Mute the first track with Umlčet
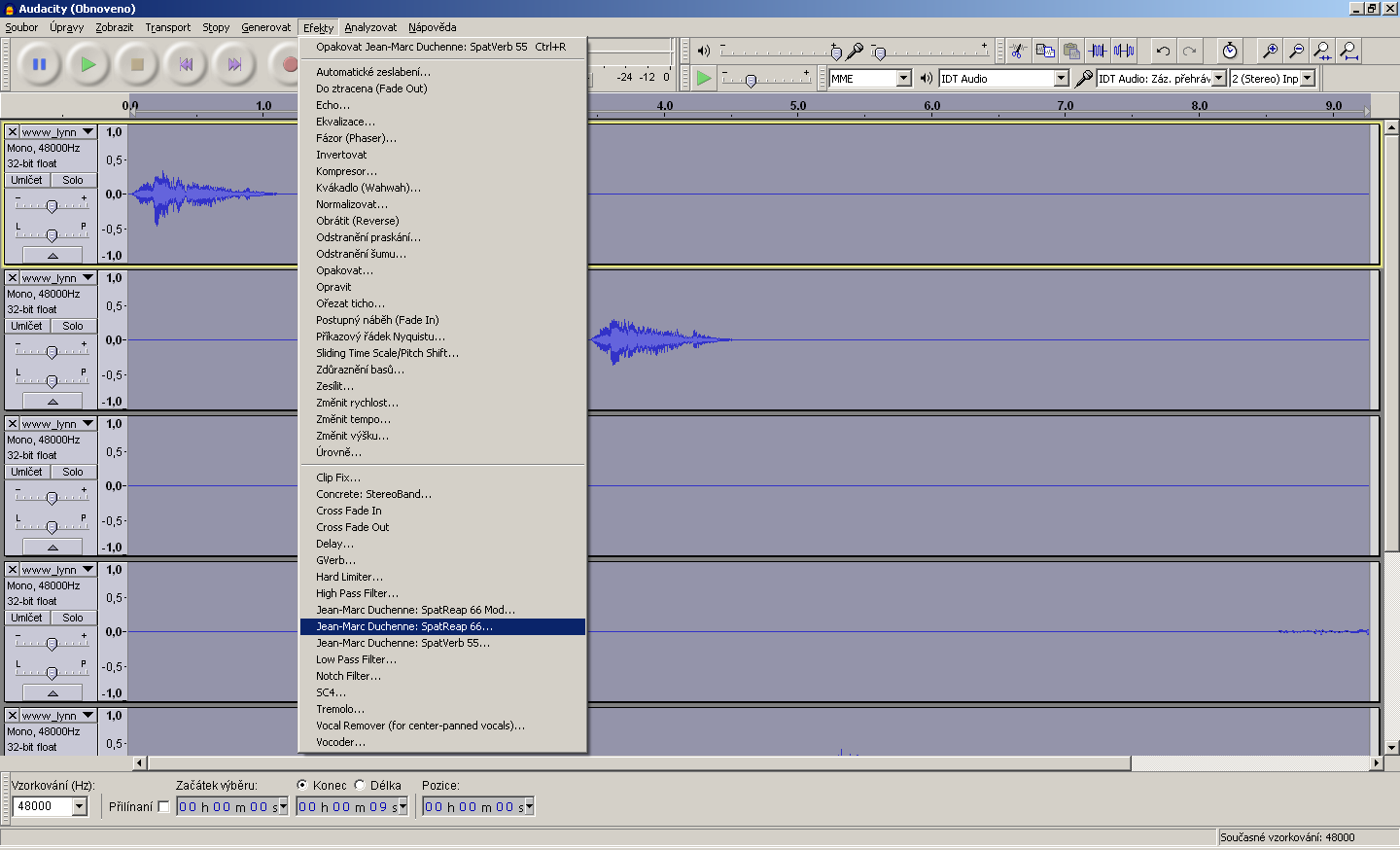 [x=27, y=180]
